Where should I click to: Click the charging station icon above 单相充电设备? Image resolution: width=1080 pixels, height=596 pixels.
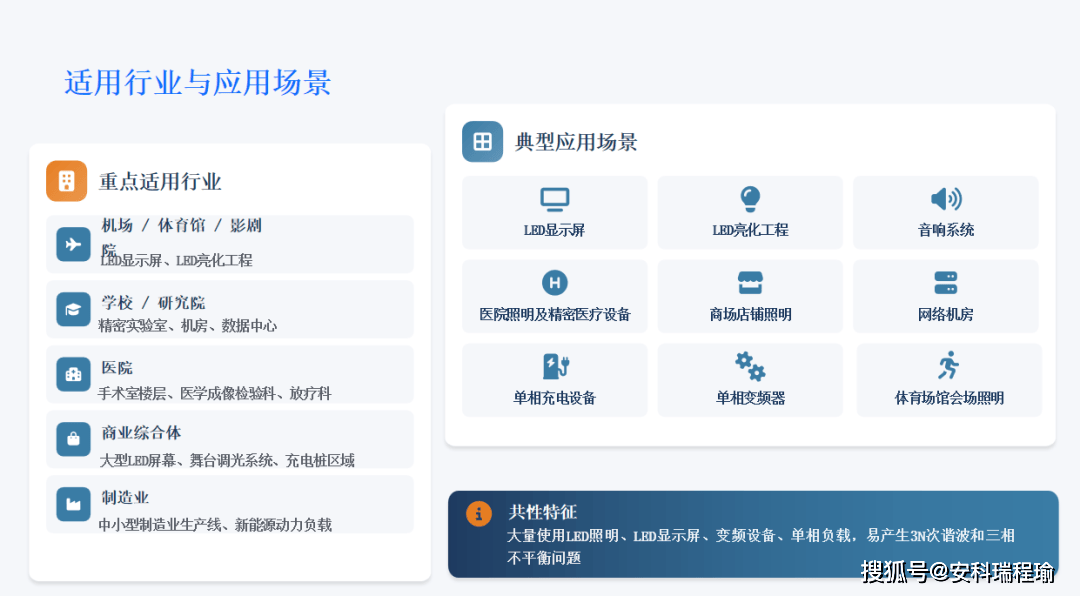click(x=556, y=366)
